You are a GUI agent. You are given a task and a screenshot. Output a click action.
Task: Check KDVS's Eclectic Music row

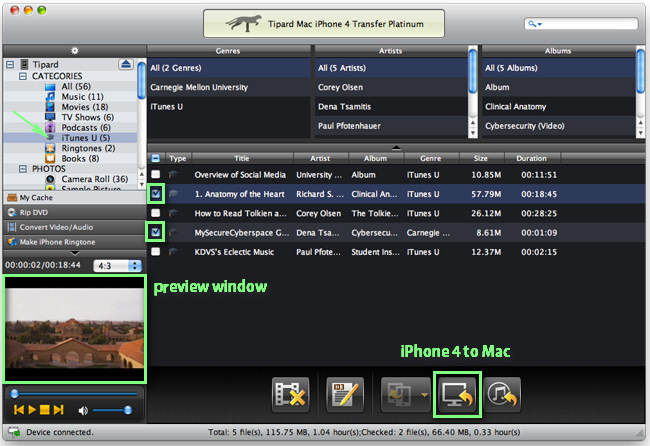[155, 251]
